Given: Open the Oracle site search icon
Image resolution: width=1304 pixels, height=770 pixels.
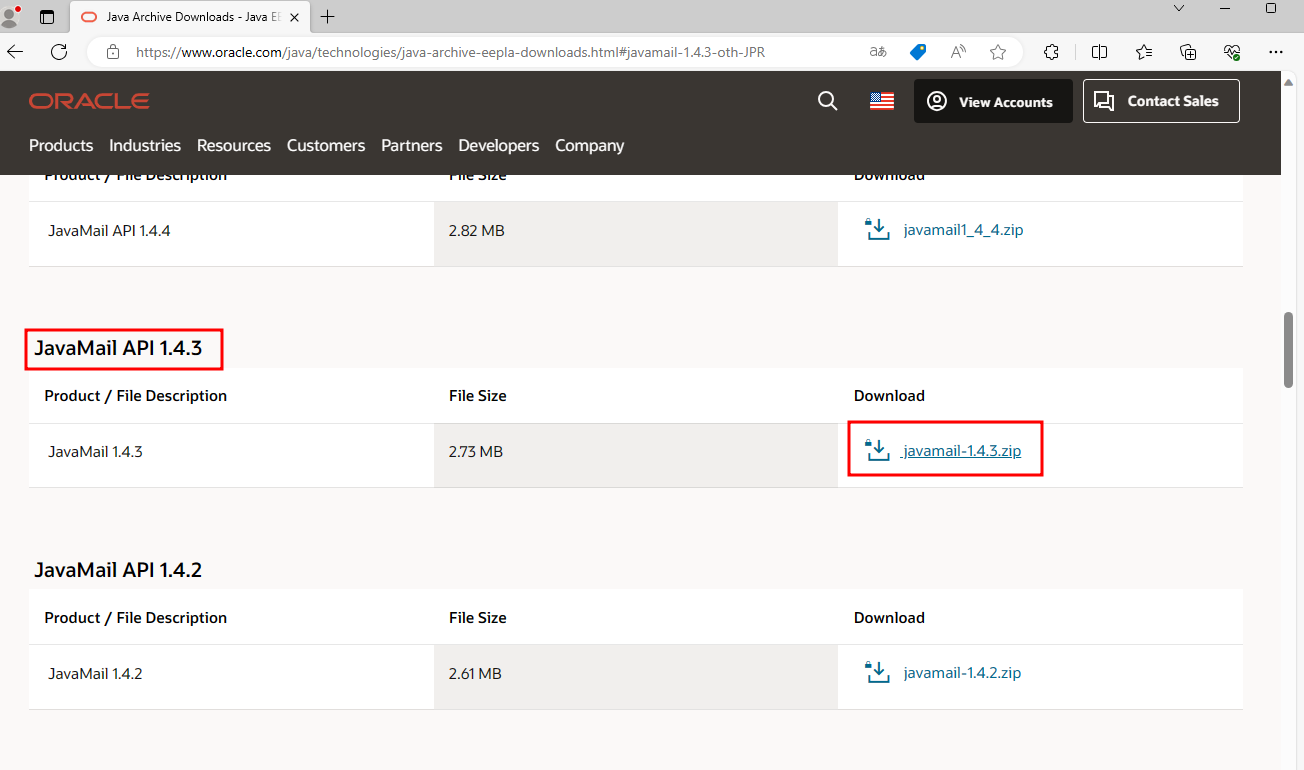Looking at the screenshot, I should point(828,101).
